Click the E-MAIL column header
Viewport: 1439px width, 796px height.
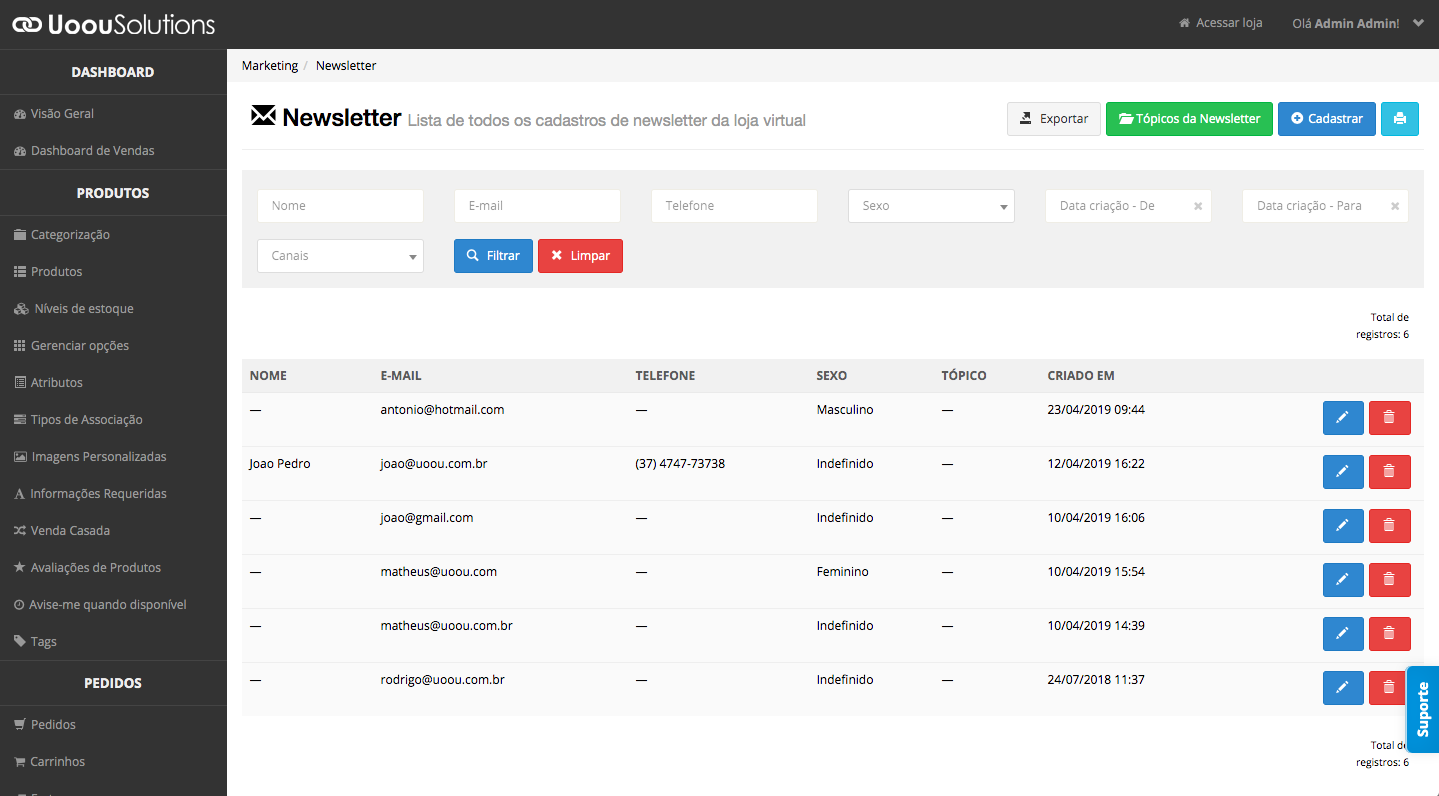pos(401,376)
